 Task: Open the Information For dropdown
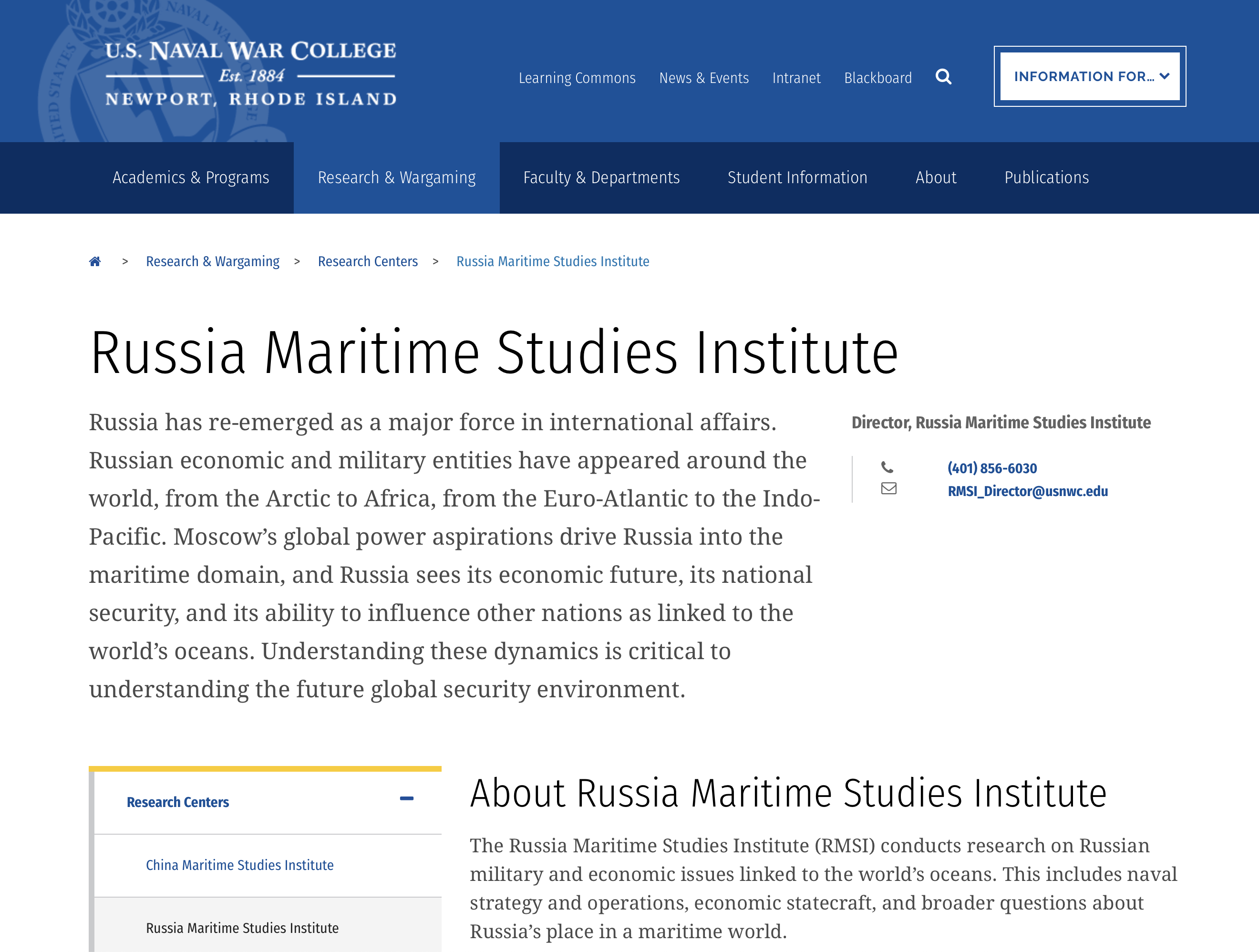1089,76
